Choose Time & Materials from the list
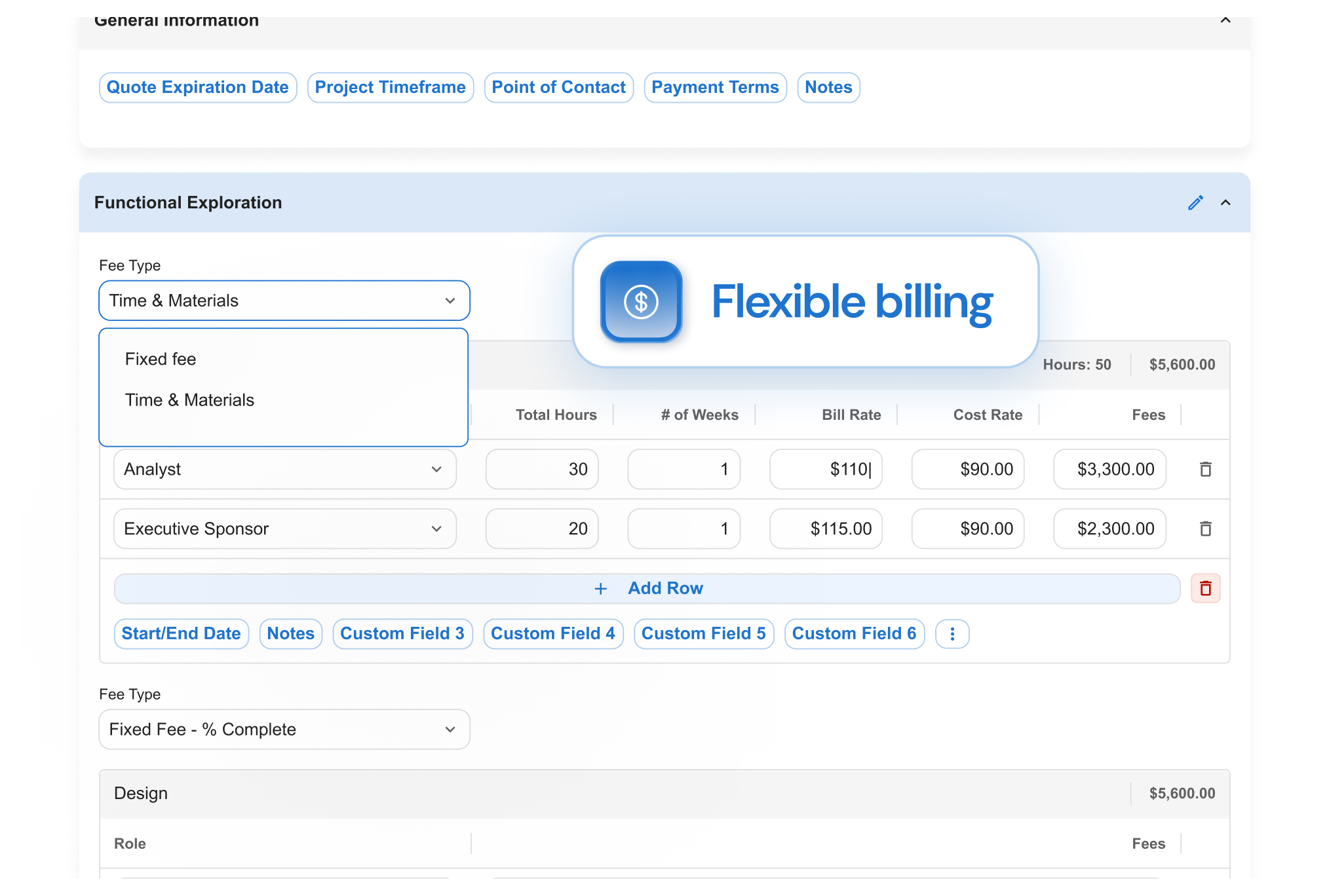This screenshot has height=896, width=1329. pyautogui.click(x=189, y=400)
